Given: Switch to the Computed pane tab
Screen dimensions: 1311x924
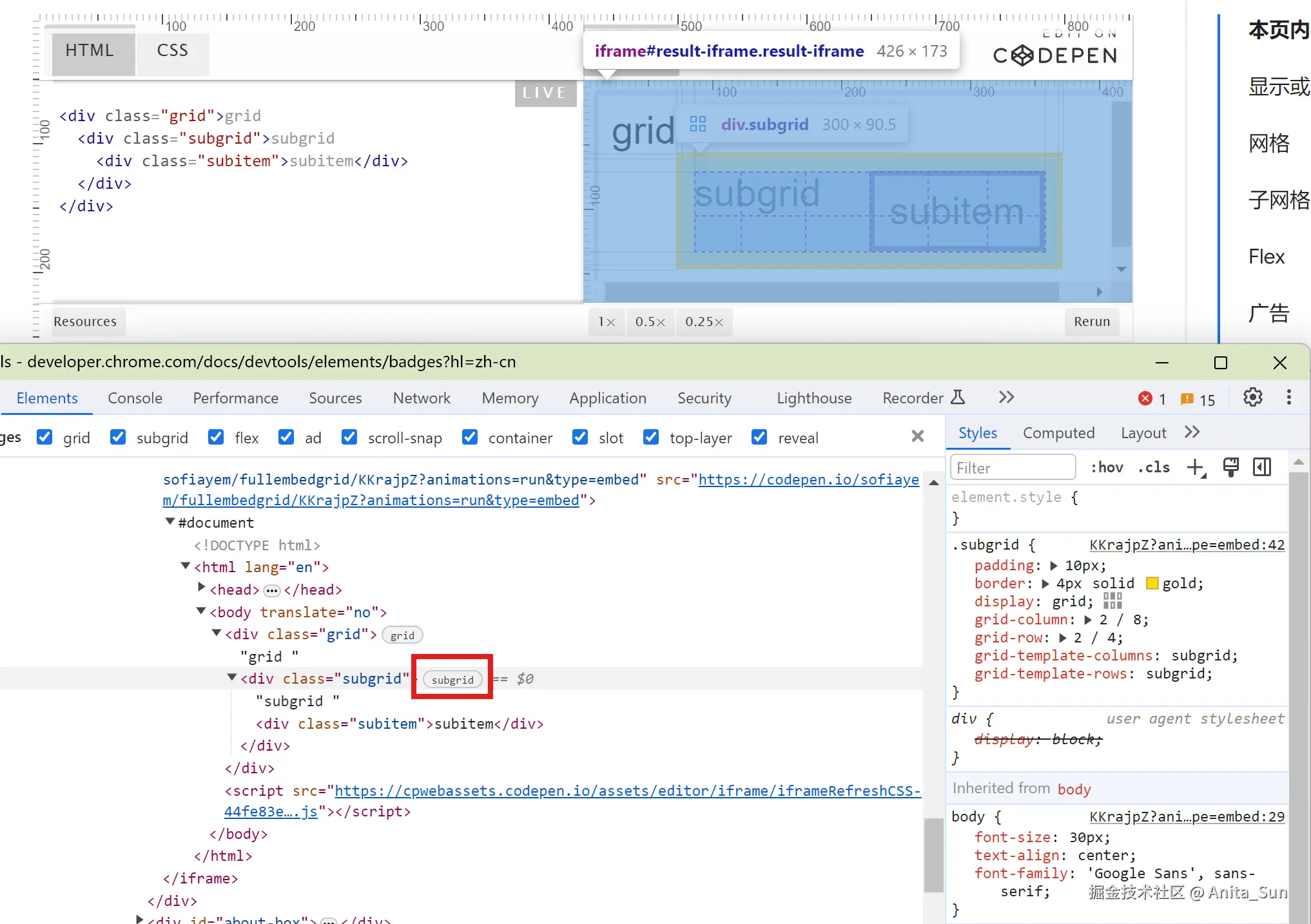Looking at the screenshot, I should [x=1059, y=433].
